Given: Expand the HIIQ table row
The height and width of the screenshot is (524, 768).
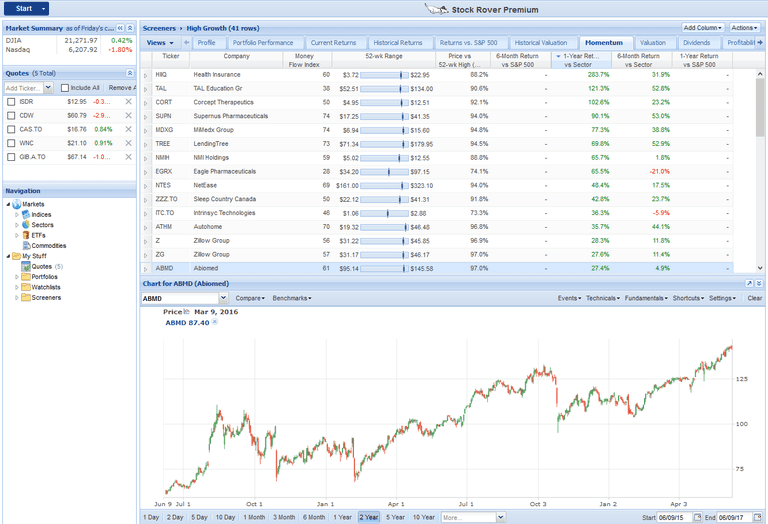Looking at the screenshot, I should [145, 75].
